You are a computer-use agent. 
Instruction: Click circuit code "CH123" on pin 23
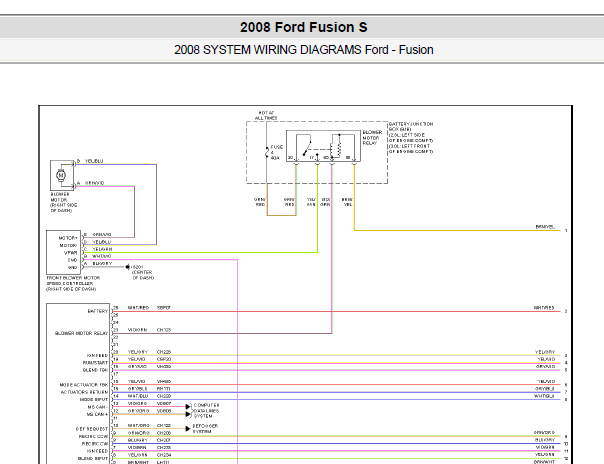(x=164, y=330)
